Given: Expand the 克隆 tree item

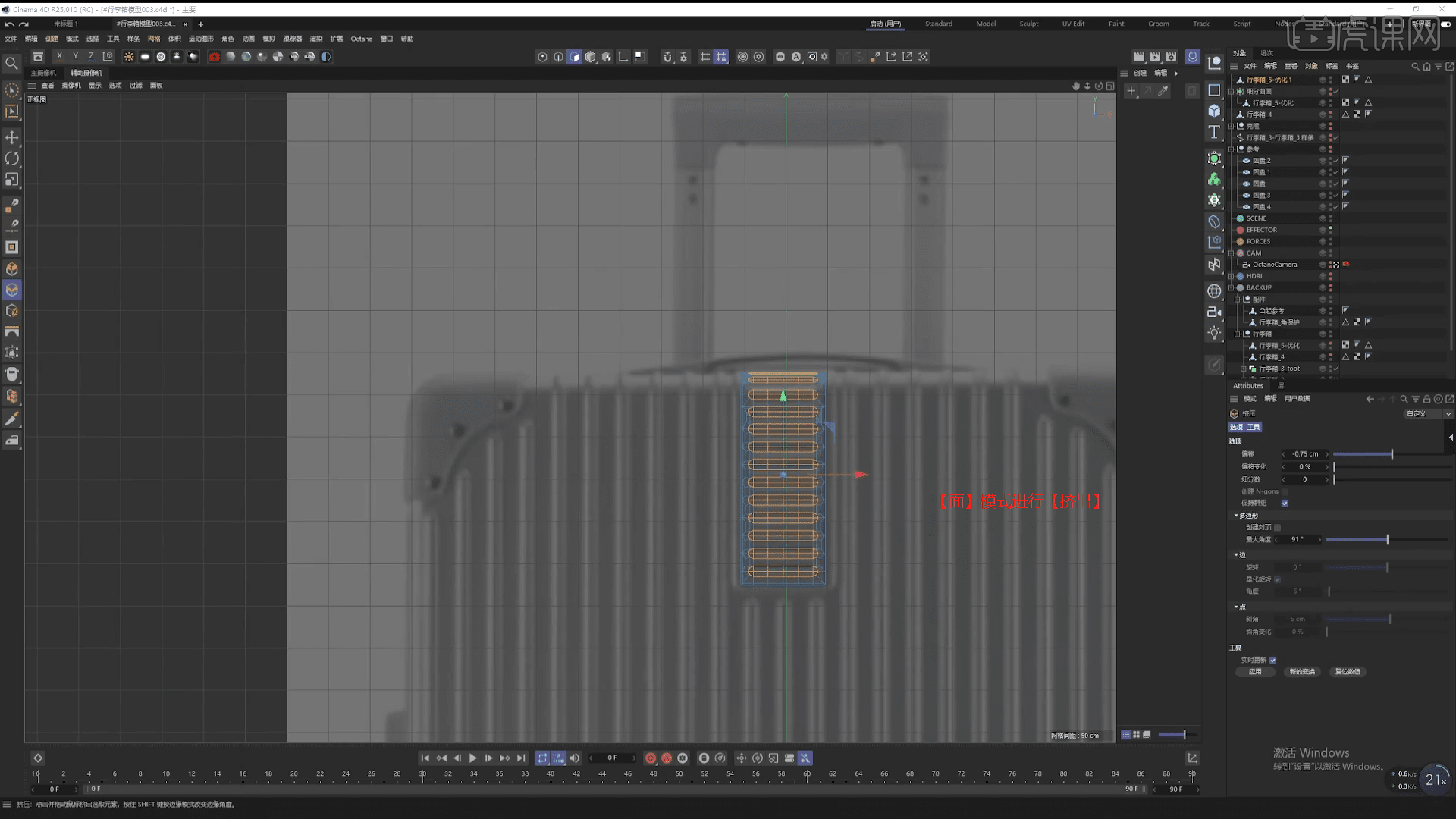Looking at the screenshot, I should (x=1232, y=127).
